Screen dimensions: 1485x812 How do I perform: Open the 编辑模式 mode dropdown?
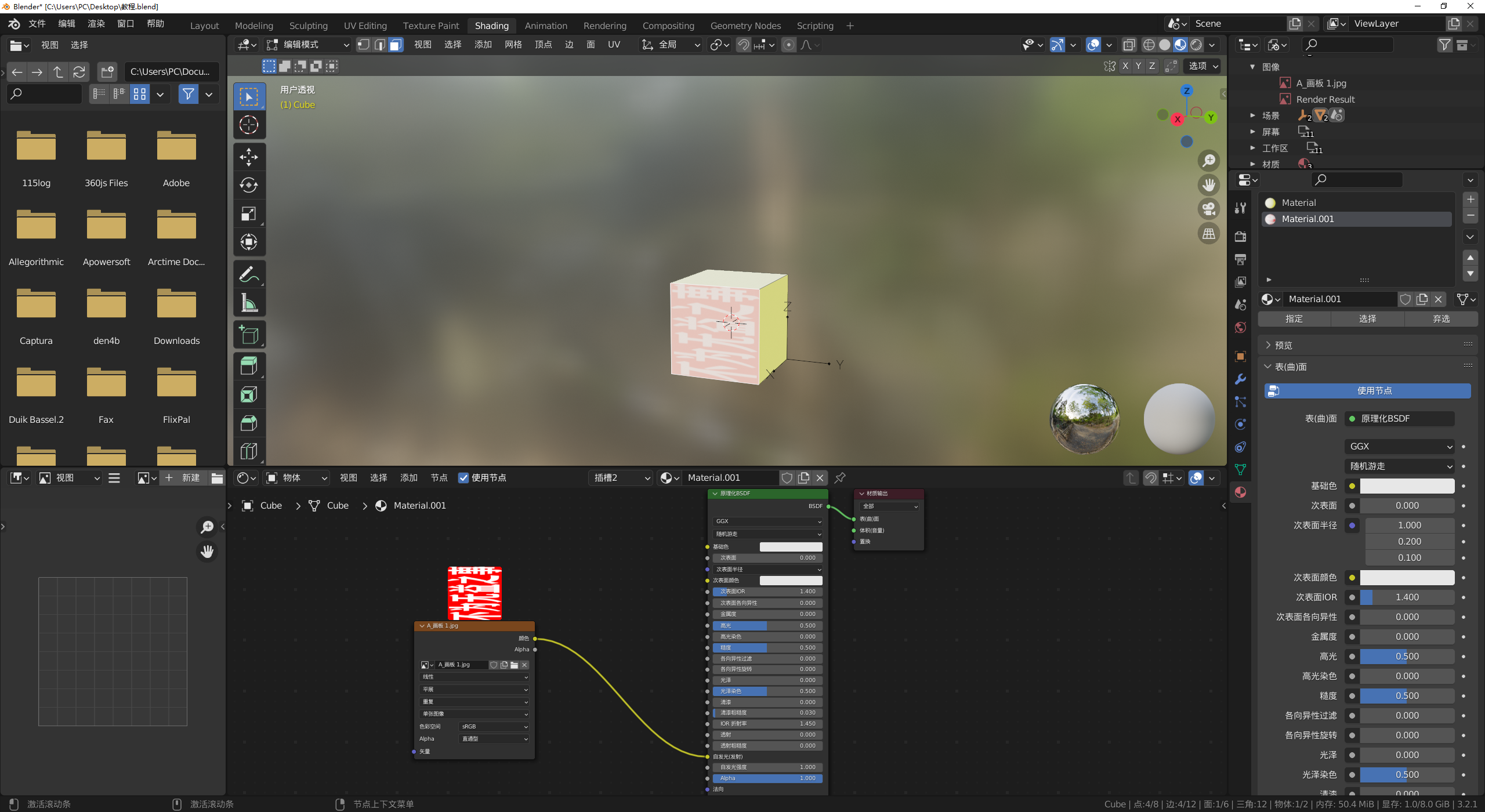click(x=307, y=45)
